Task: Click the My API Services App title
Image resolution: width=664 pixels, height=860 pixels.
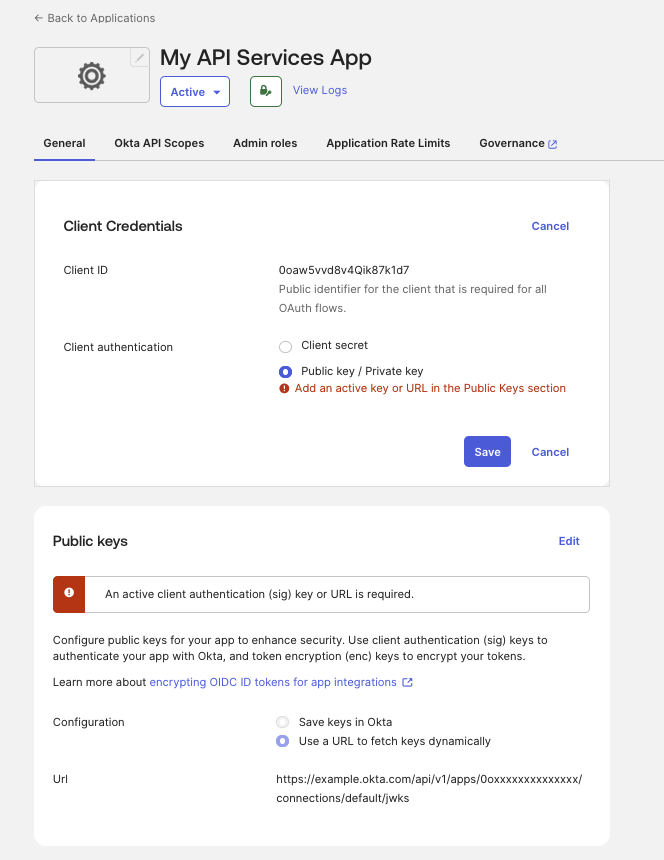Action: point(266,58)
